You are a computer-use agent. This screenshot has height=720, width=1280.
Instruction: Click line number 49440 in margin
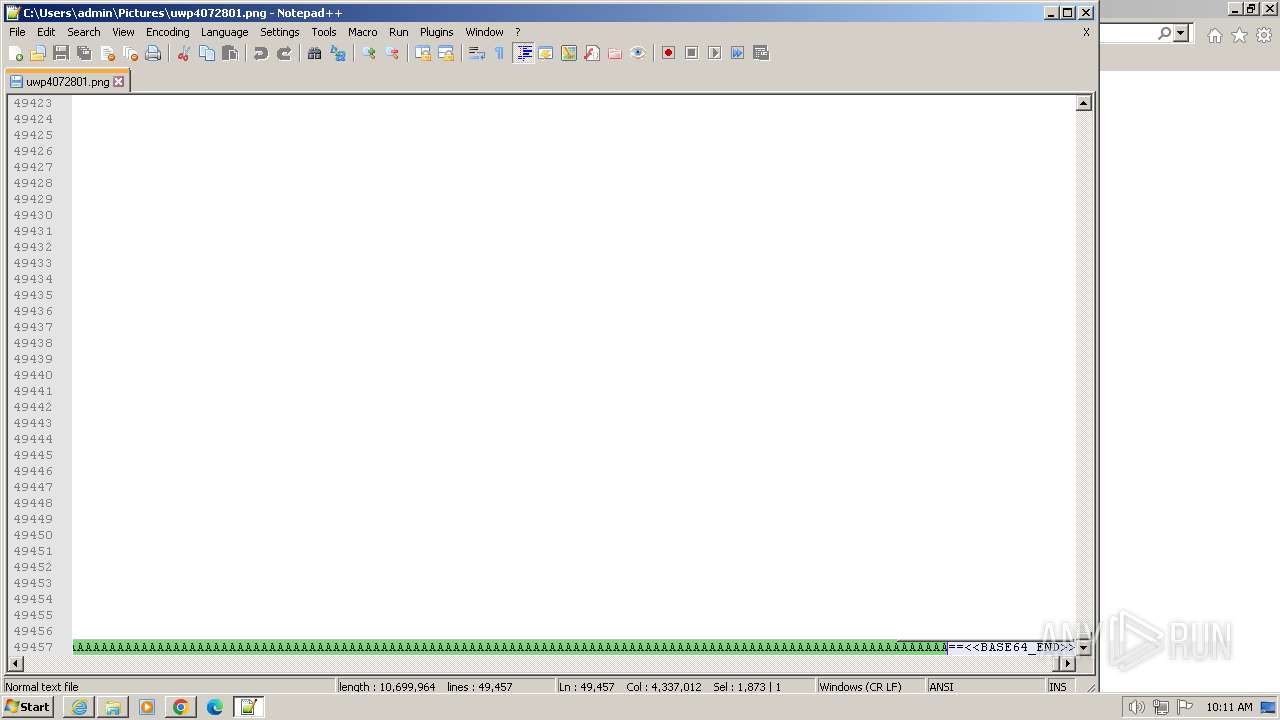[33, 375]
